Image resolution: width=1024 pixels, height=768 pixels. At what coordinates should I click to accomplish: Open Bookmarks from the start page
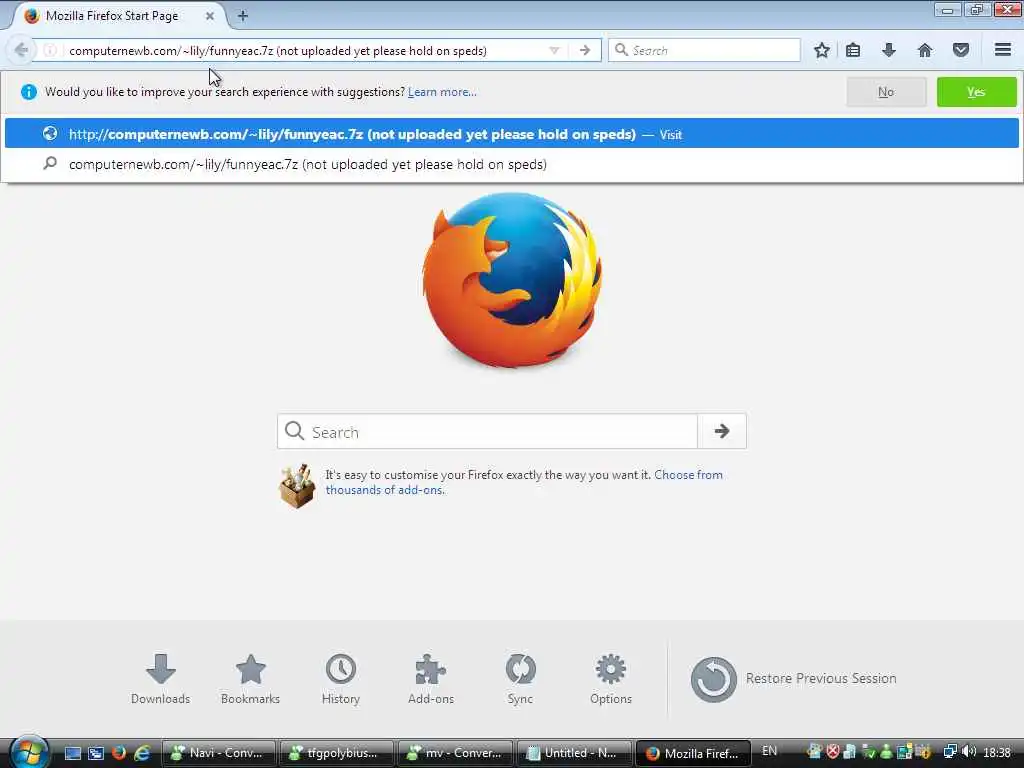click(250, 679)
